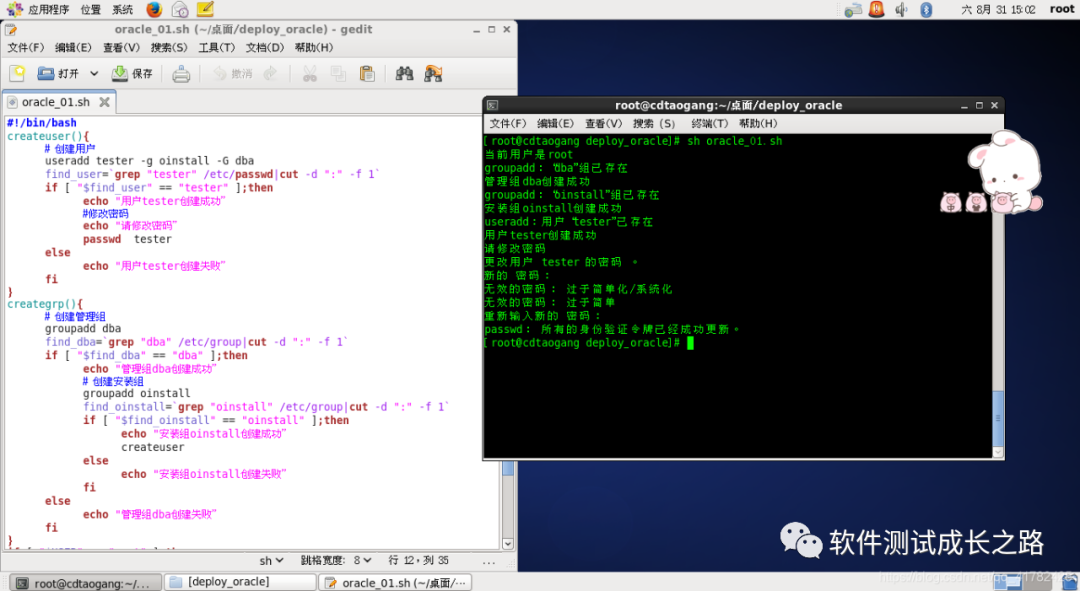Open 系统 system menu in panel
Viewport: 1080px width, 591px height.
123,9
